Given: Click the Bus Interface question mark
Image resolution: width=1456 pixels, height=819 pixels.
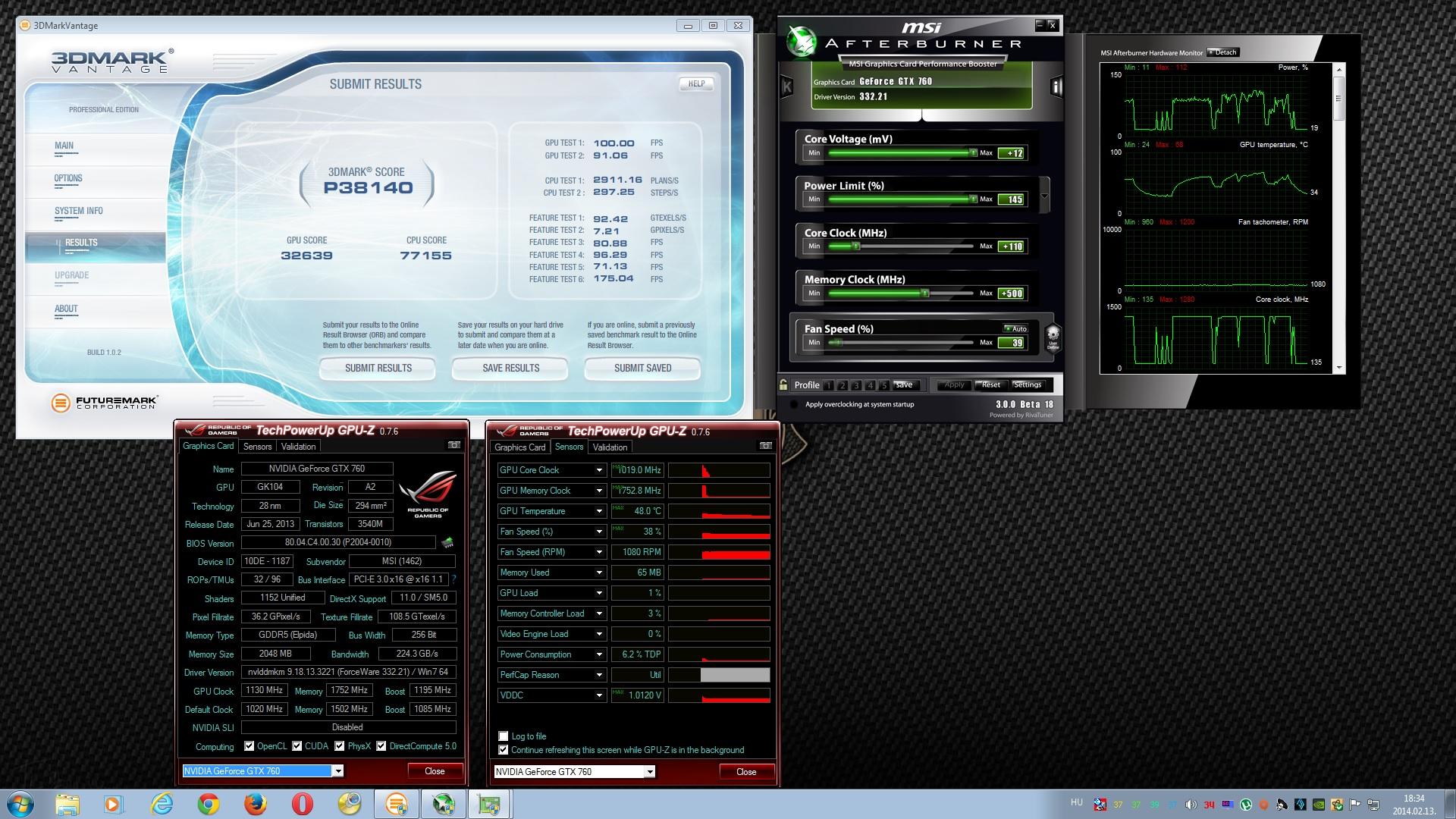Looking at the screenshot, I should tap(454, 579).
